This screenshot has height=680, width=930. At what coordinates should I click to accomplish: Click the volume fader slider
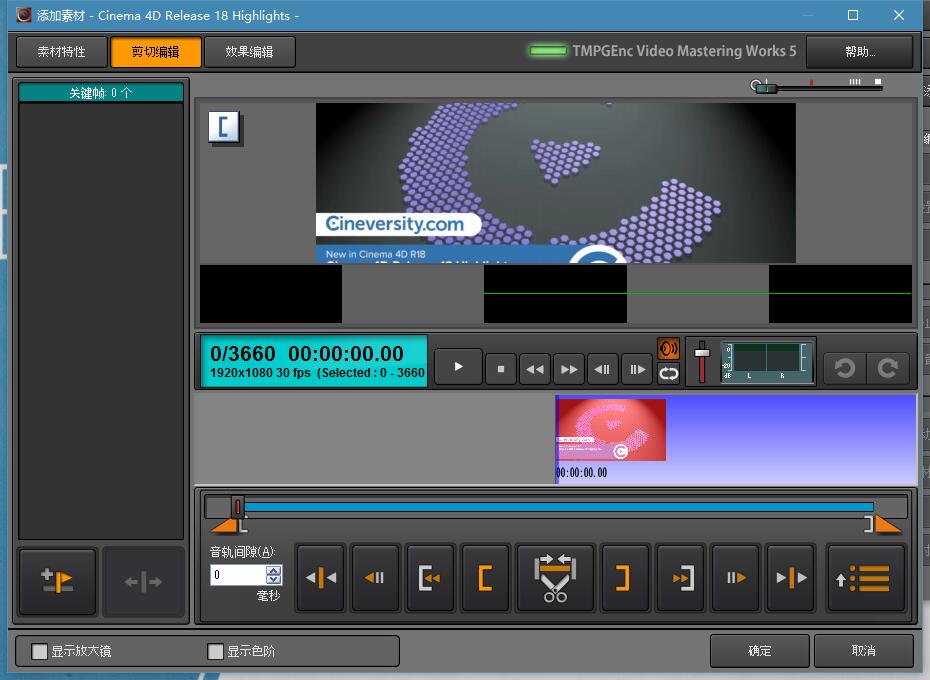702,354
